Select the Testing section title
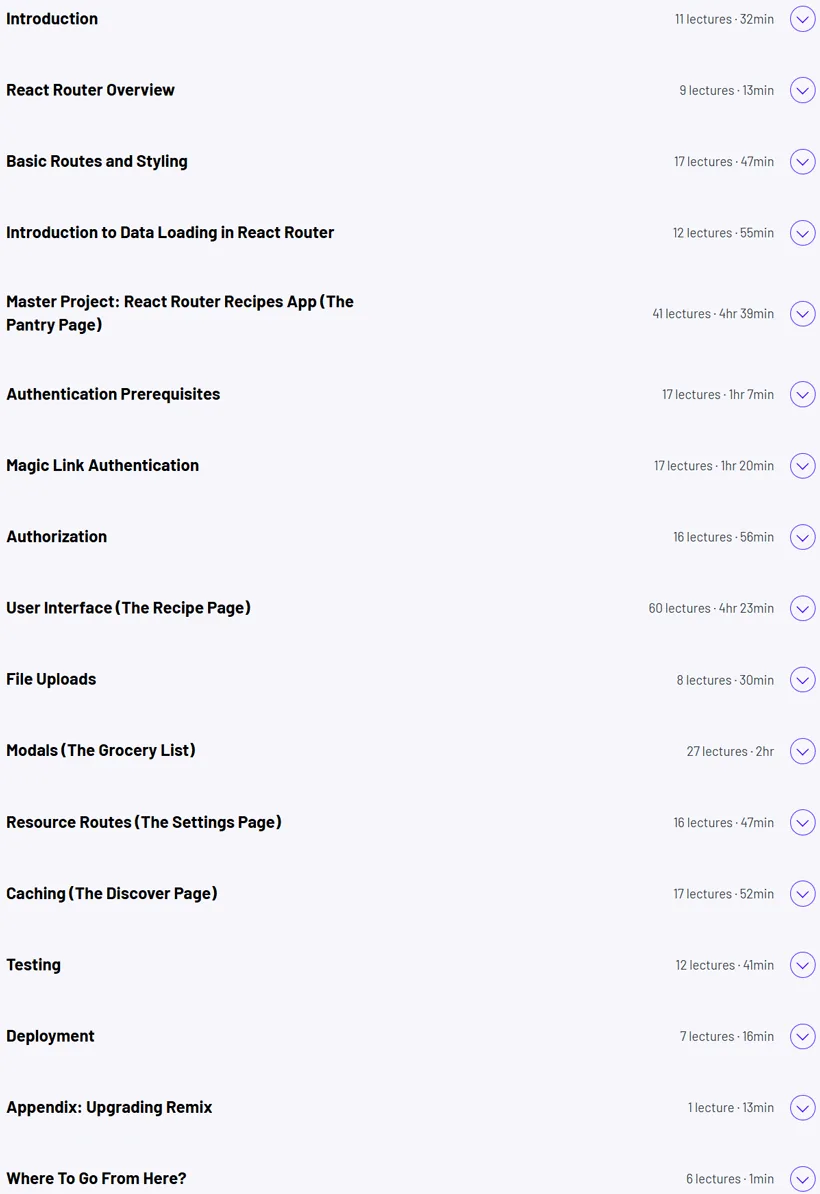 (x=34, y=965)
